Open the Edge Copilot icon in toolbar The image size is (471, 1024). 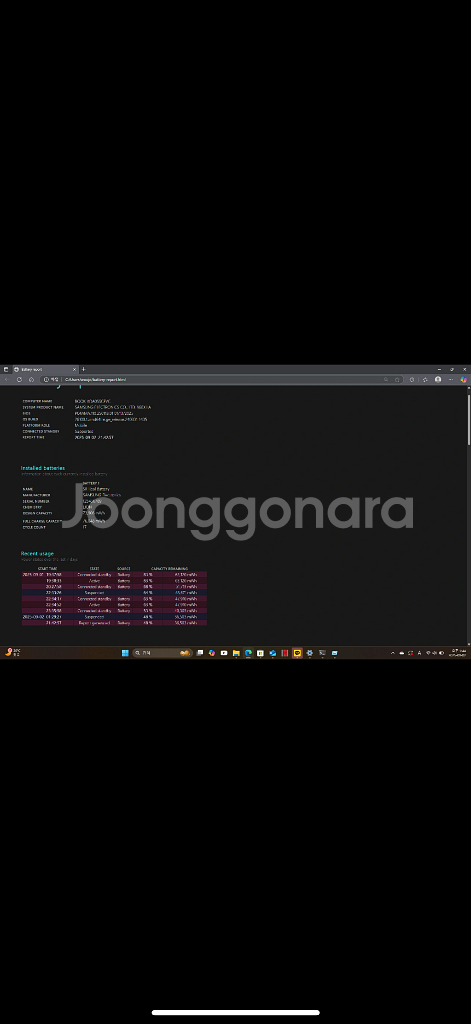click(464, 379)
